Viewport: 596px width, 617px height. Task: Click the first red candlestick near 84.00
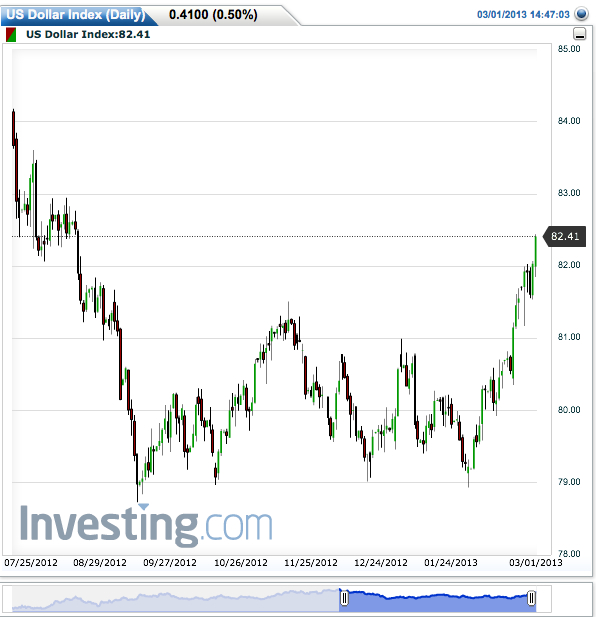tap(13, 128)
